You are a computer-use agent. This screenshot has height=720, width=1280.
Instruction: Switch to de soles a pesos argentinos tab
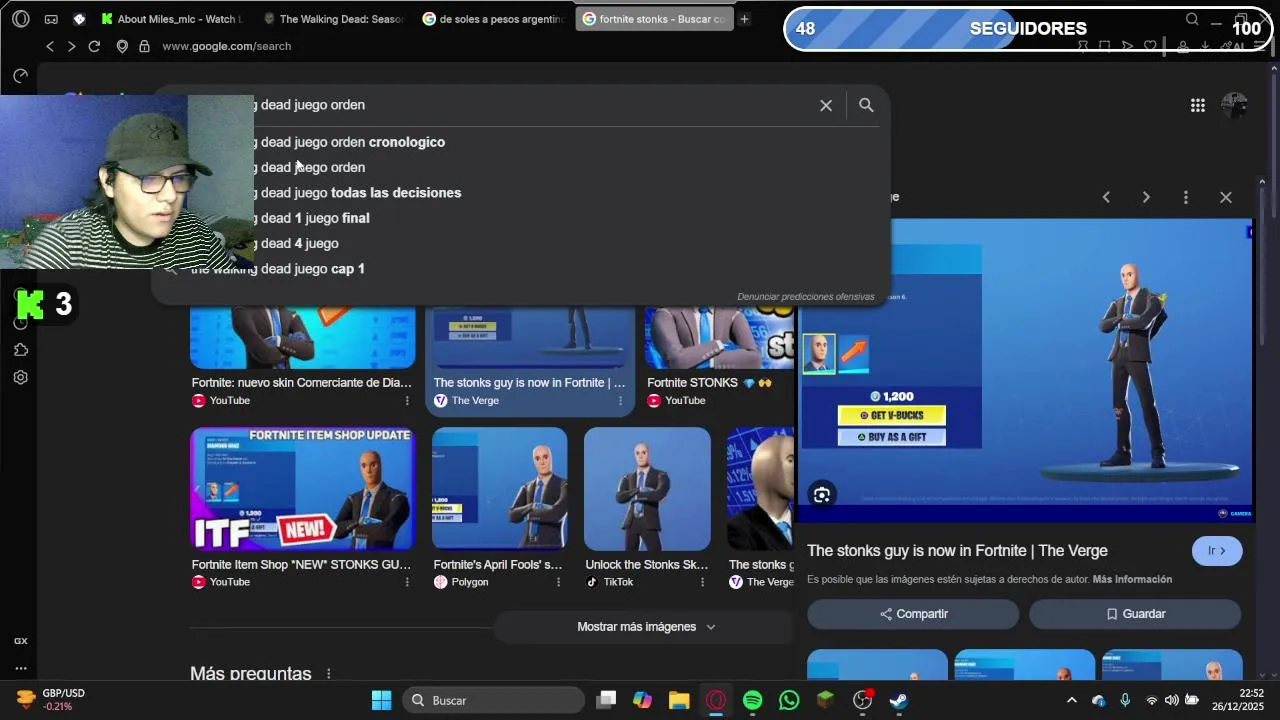[494, 19]
